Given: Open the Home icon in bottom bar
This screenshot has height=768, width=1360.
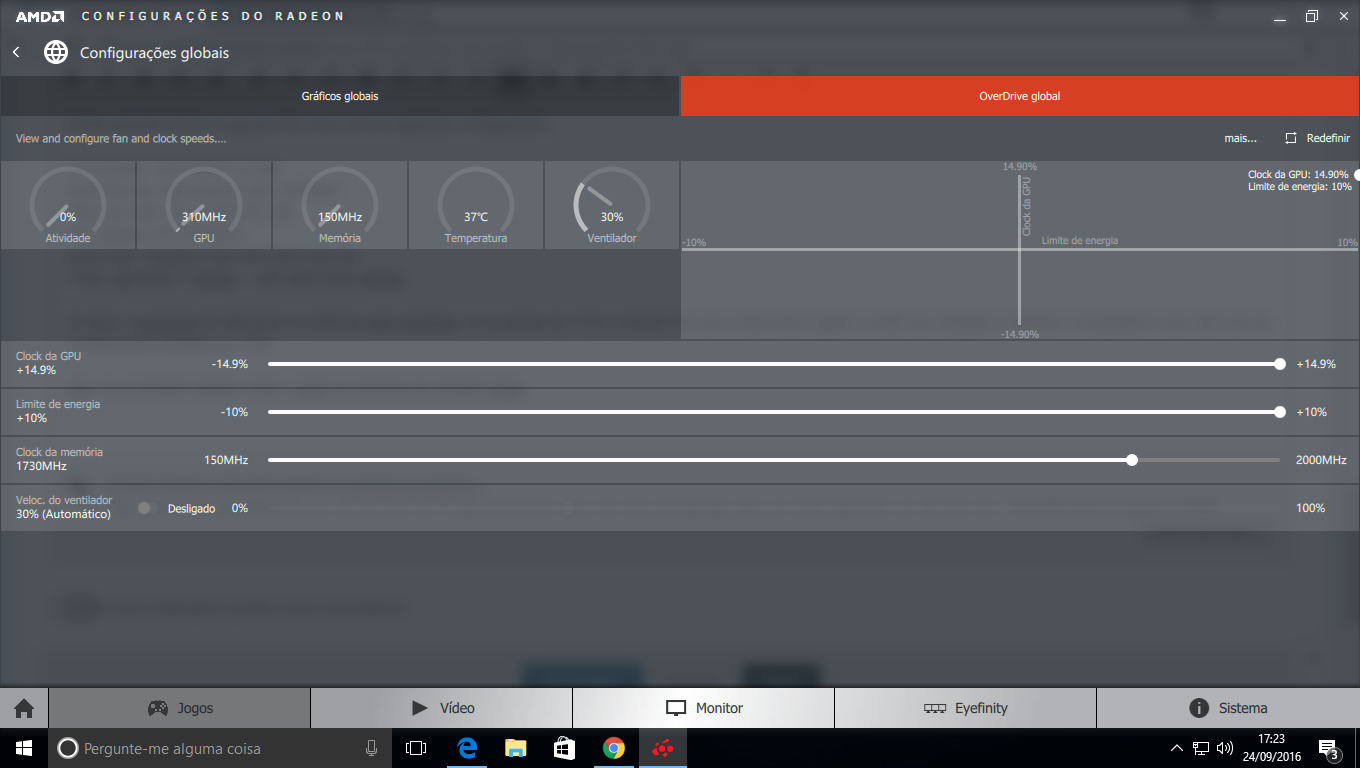Looking at the screenshot, I should (24, 708).
